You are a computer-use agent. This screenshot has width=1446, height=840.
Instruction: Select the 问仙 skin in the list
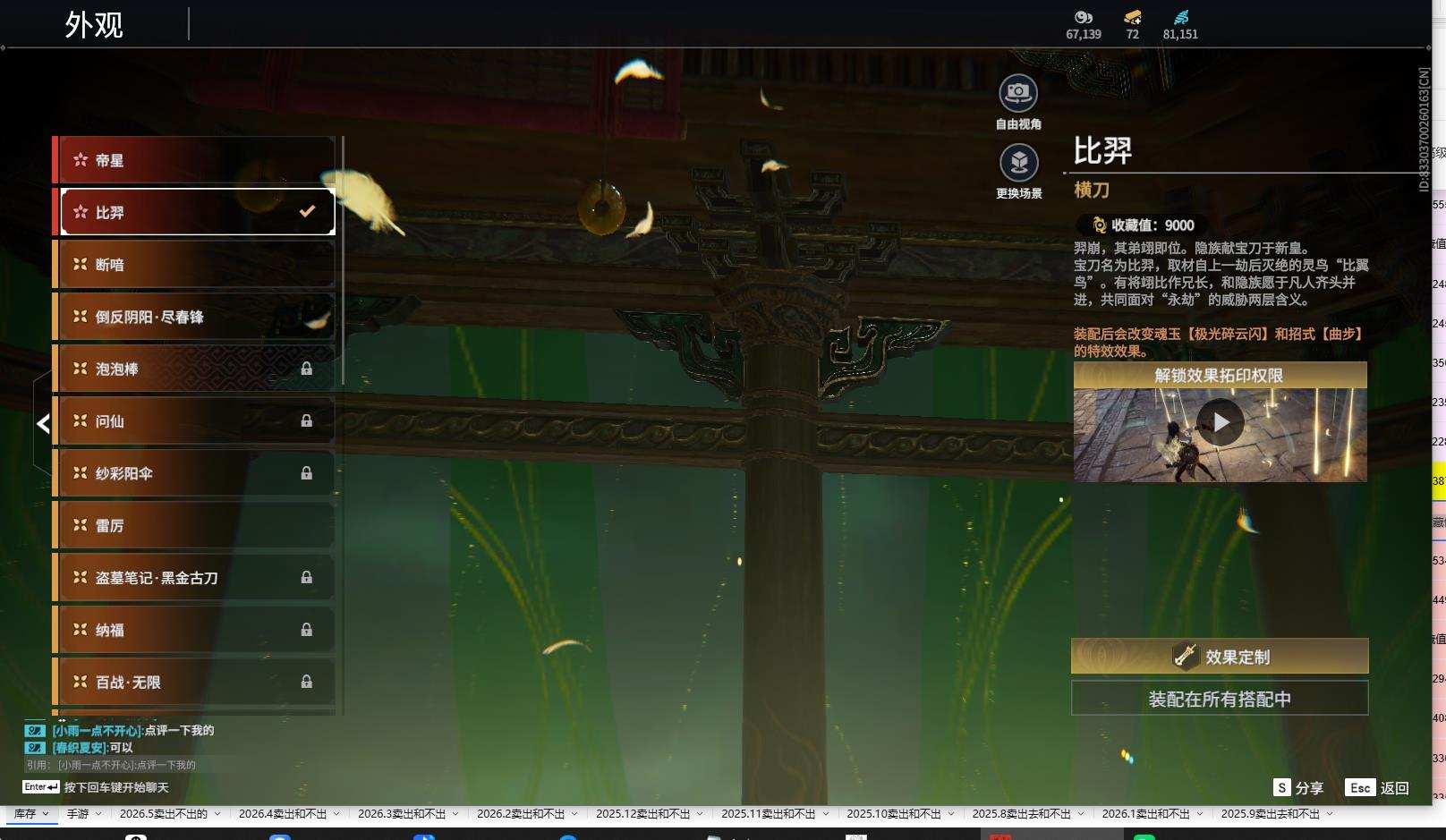tap(195, 420)
